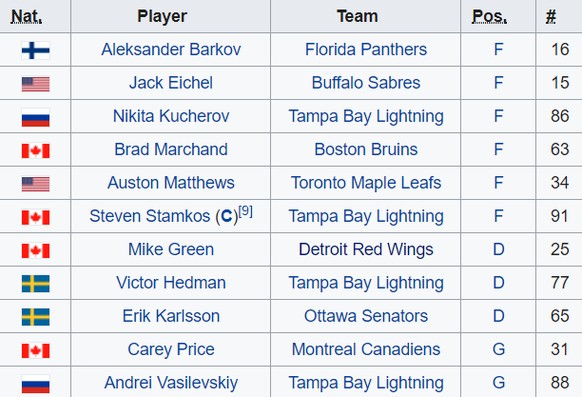Image resolution: width=582 pixels, height=397 pixels.
Task: Click the Montreal Canadiens link
Action: click(x=366, y=349)
